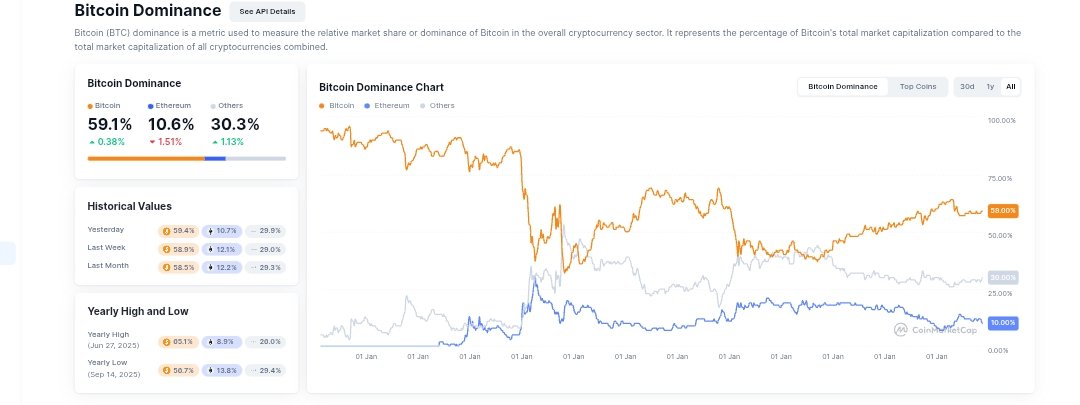
Task: Click the Bitcoin icon in Yearly High row
Action: 168,341
